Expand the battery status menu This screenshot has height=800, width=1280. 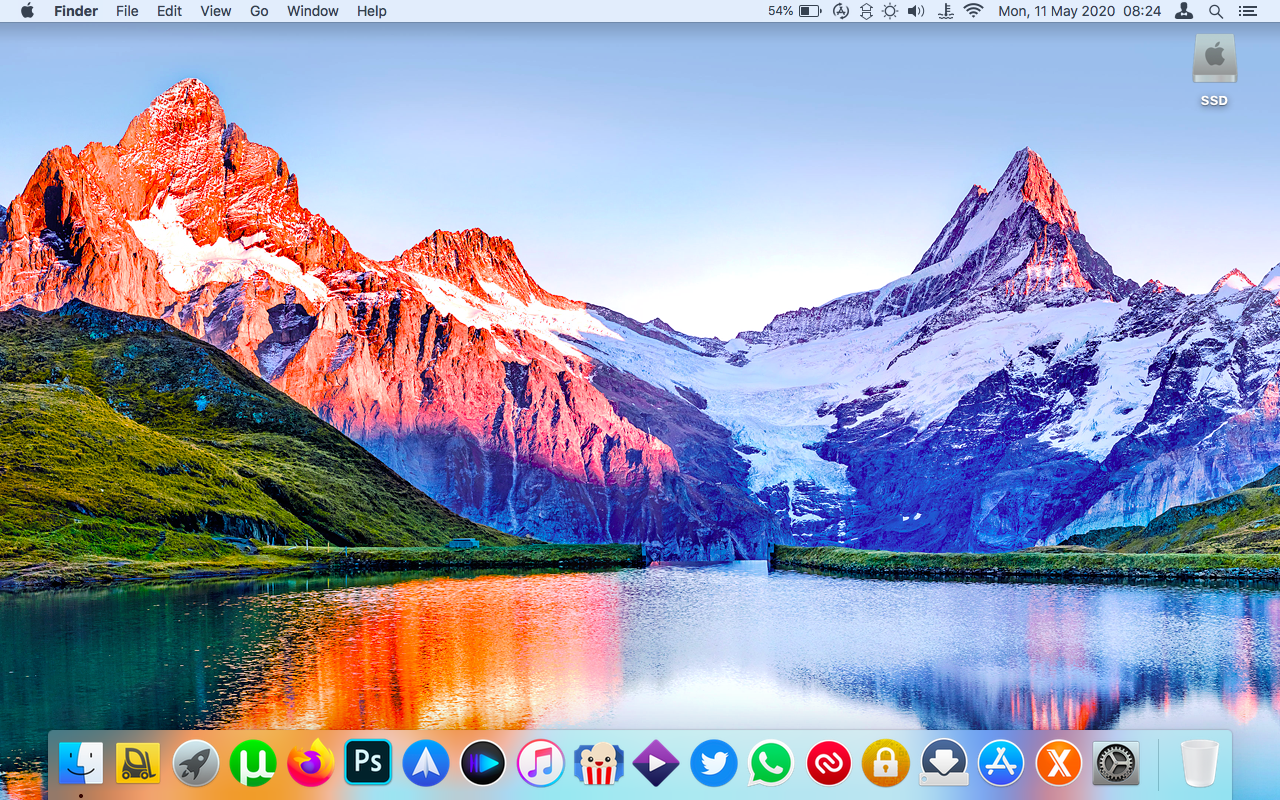tap(809, 11)
